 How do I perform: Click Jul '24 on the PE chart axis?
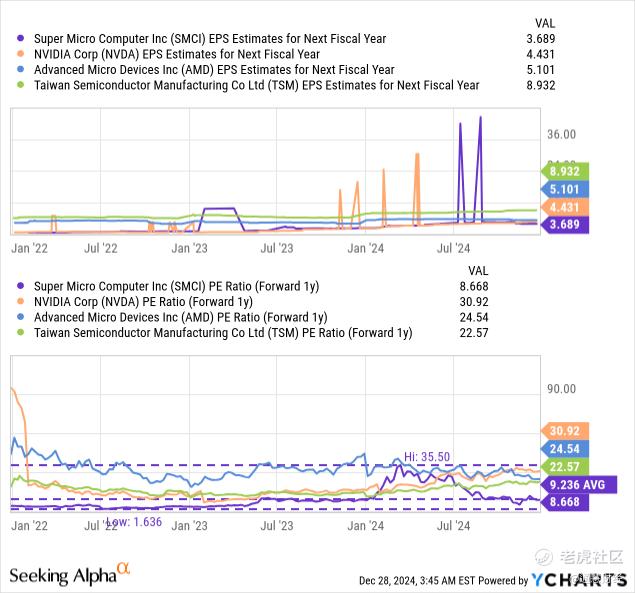454,526
